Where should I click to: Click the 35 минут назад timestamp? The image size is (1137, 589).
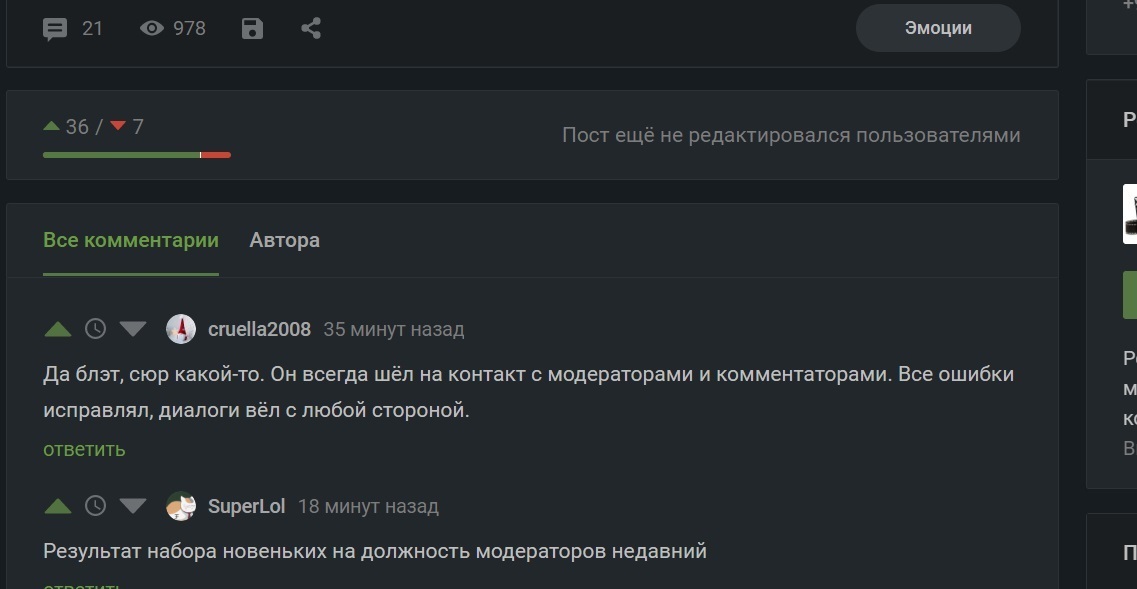tap(394, 329)
